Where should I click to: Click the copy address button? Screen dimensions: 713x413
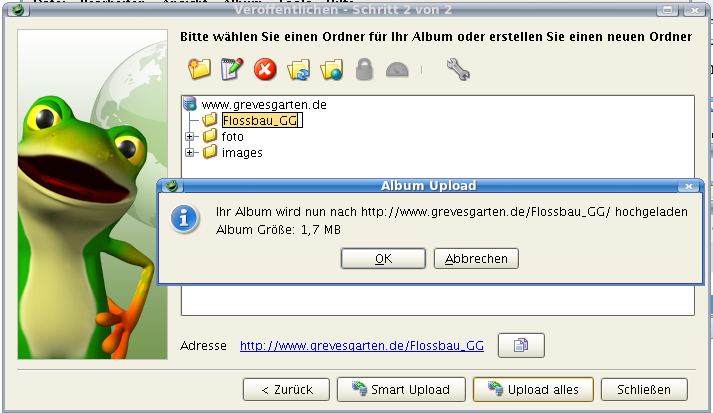tap(521, 345)
